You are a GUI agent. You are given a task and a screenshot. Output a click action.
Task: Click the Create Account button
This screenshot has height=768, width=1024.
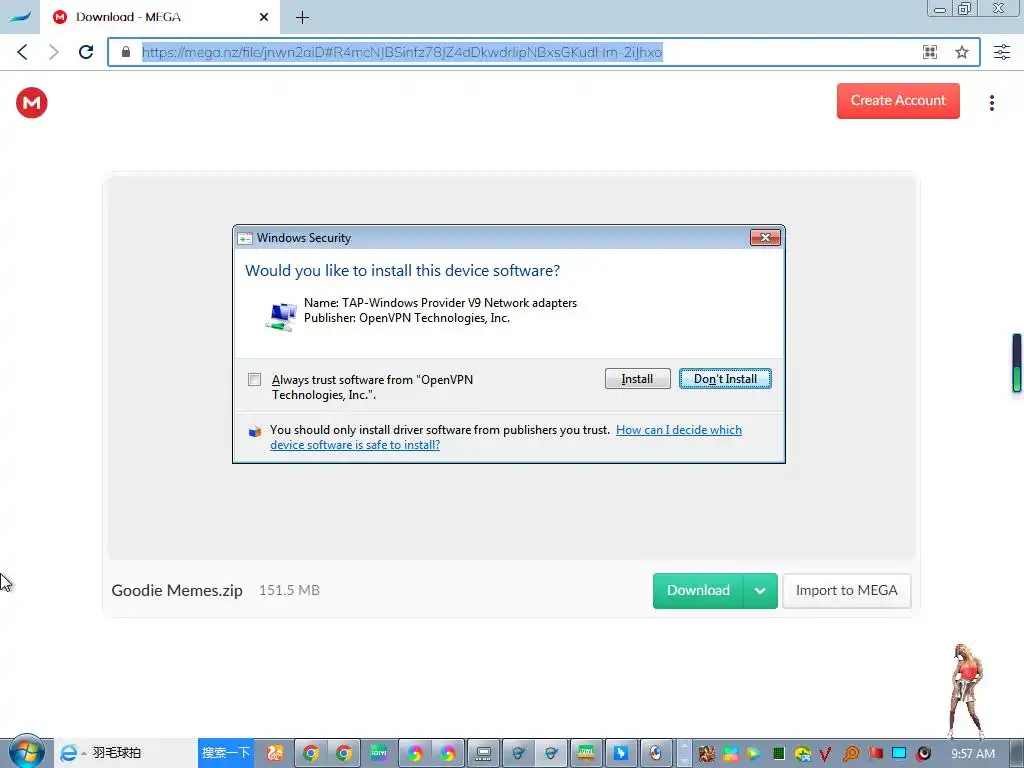pyautogui.click(x=898, y=101)
